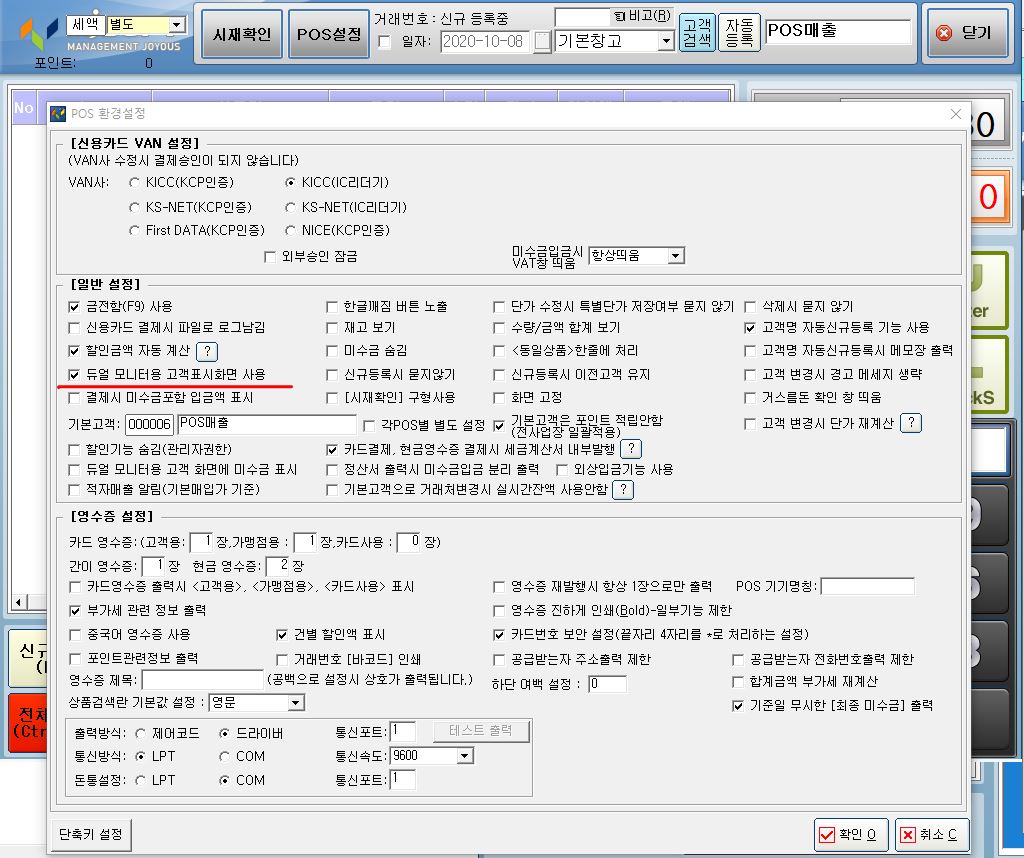Viewport: 1024px width, 858px height.
Task: Select 드라이버 출력방식 radio
Action: point(224,733)
